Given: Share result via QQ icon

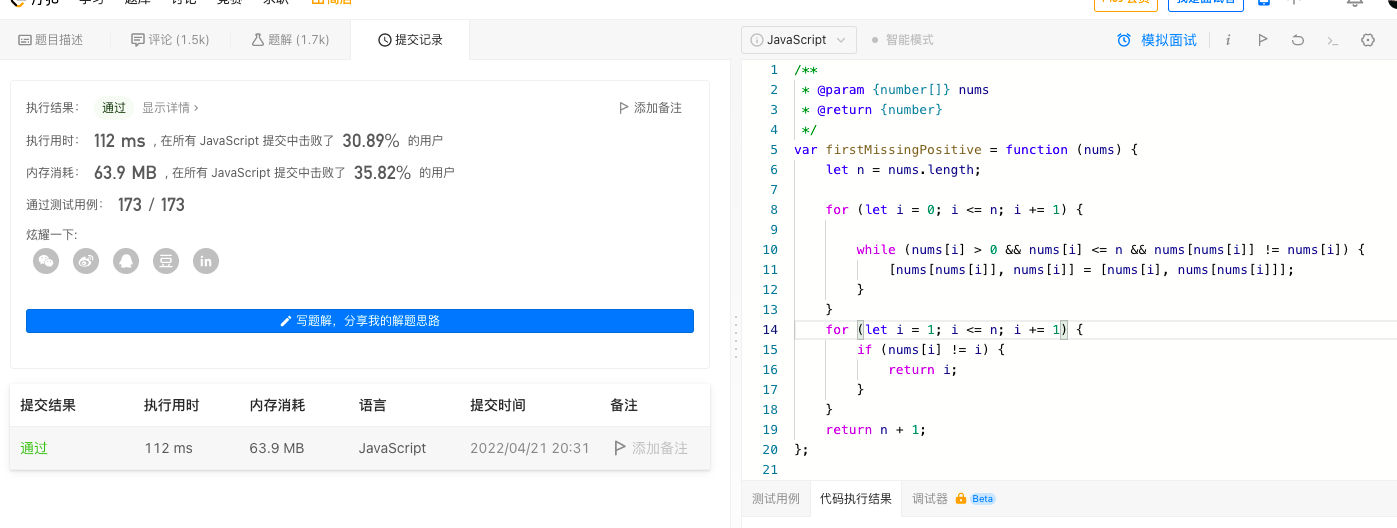Looking at the screenshot, I should coord(126,261).
